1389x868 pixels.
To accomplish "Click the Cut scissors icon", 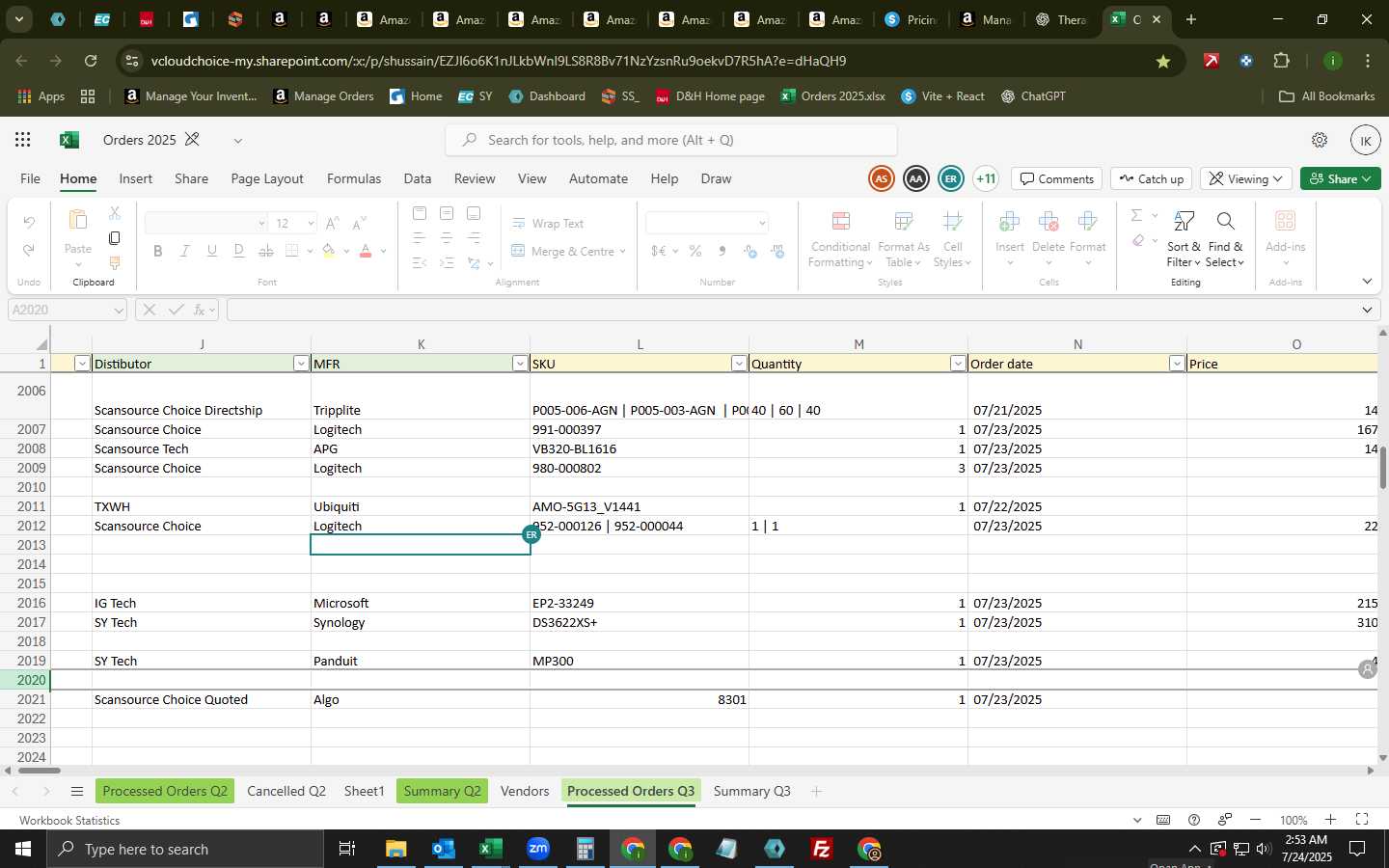I will 115,212.
